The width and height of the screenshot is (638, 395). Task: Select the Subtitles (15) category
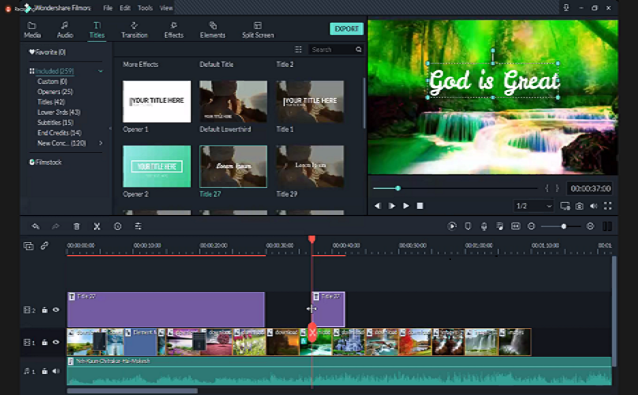(55, 122)
